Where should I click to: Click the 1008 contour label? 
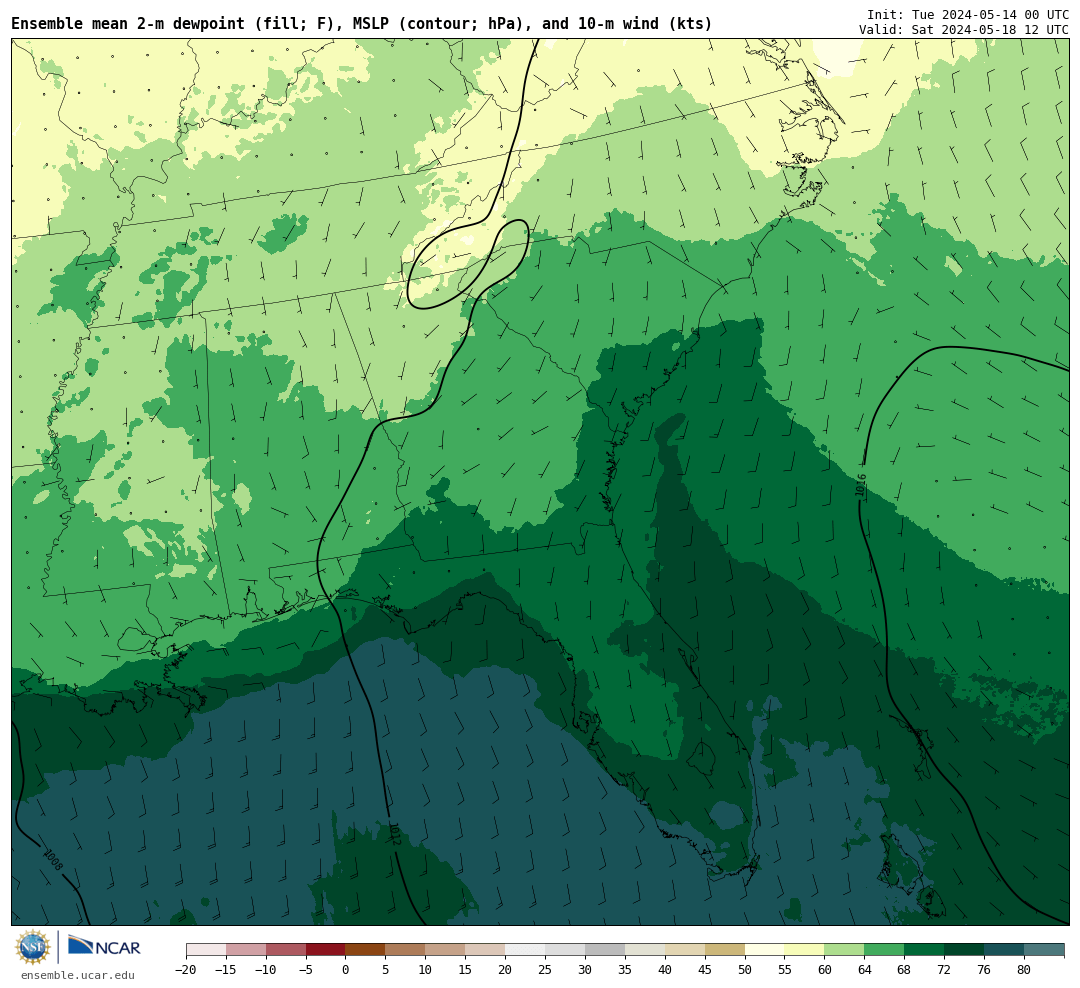[53, 858]
